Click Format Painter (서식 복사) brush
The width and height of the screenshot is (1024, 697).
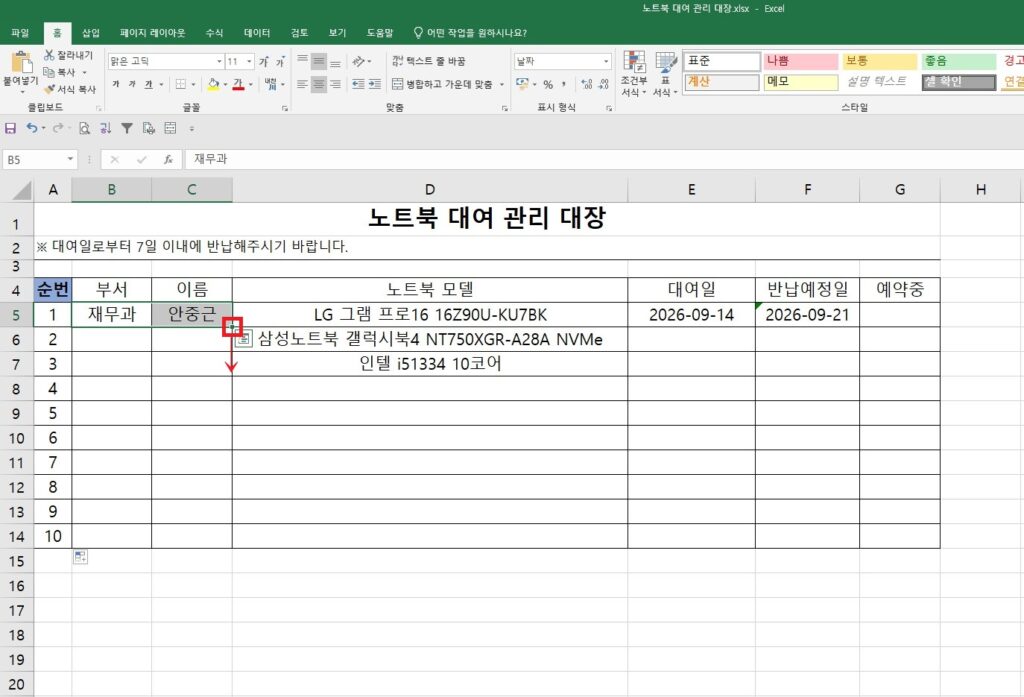click(x=50, y=89)
